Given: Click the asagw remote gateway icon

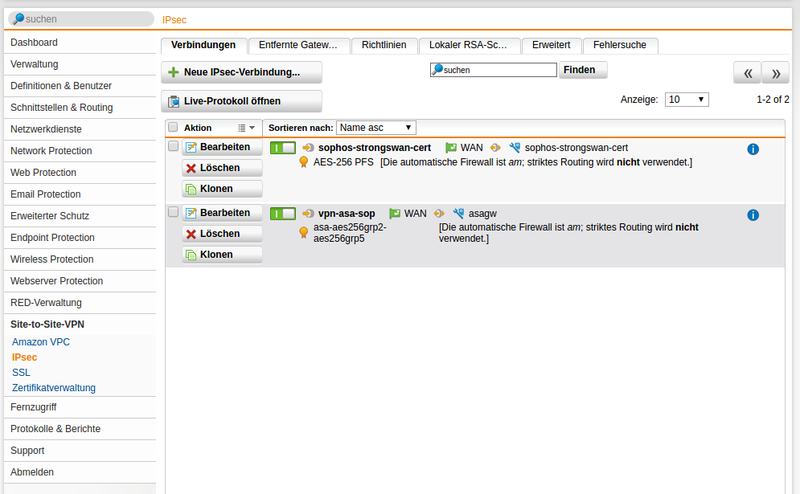Looking at the screenshot, I should click(458, 214).
